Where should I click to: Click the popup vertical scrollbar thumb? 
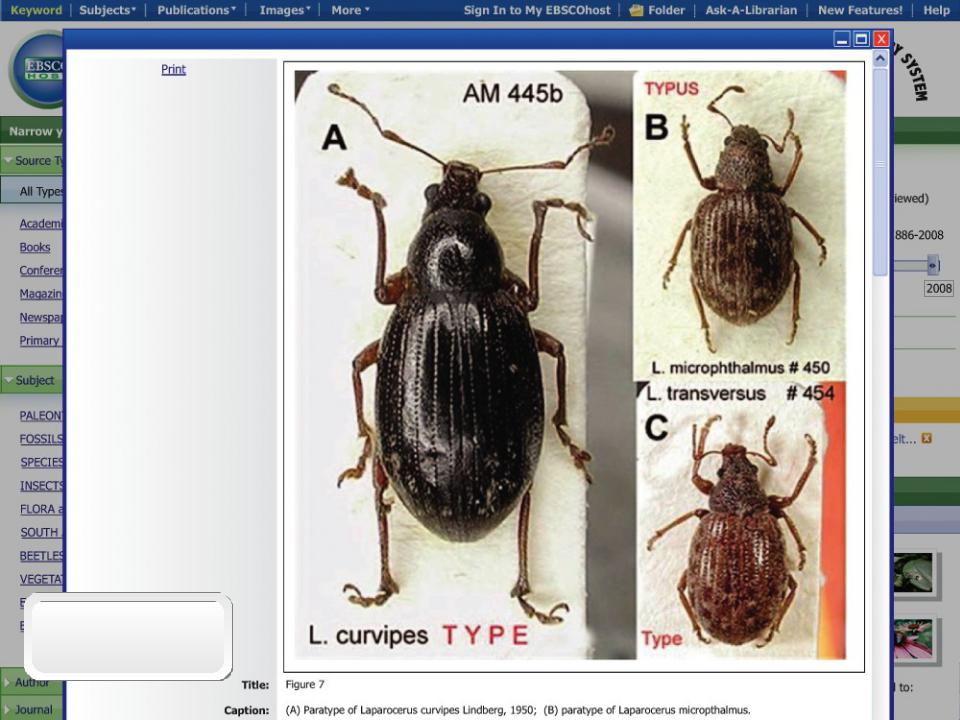880,171
